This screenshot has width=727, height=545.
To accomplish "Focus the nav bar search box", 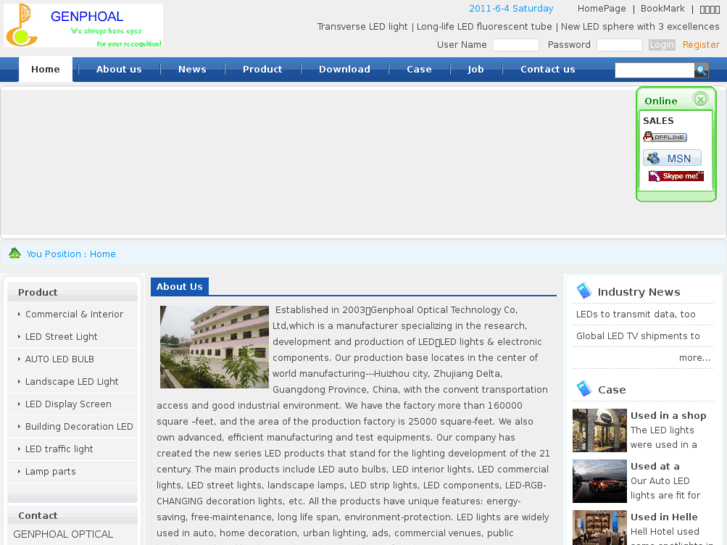I will tap(654, 70).
